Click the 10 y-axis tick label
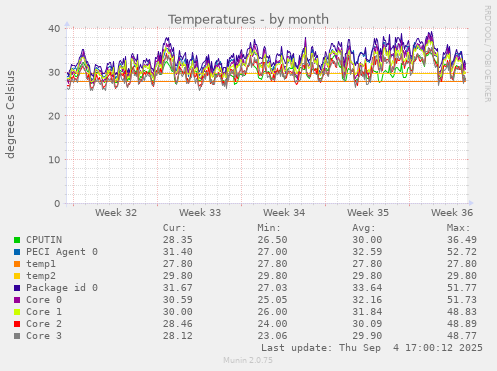This screenshot has width=497, height=371. pyautogui.click(x=54, y=160)
